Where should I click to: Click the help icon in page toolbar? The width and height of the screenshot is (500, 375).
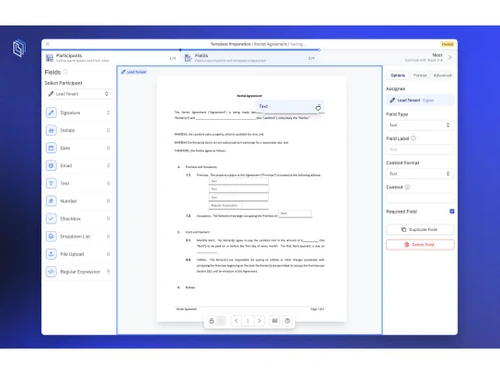[x=287, y=321]
